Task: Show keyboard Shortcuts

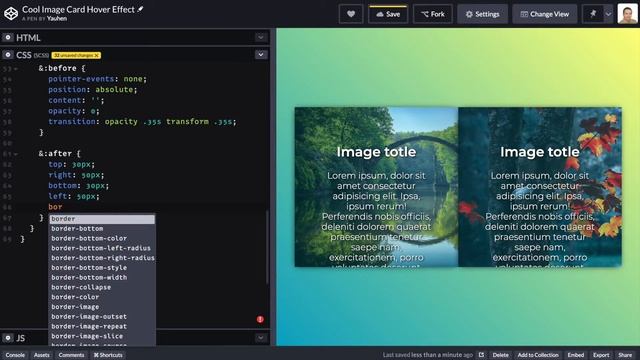Action: point(108,355)
